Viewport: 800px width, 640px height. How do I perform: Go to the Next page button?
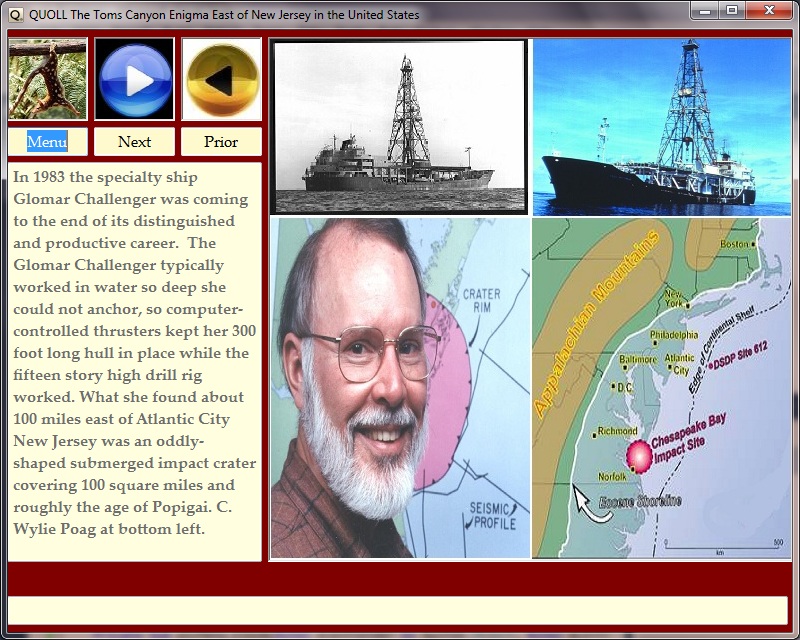[134, 142]
